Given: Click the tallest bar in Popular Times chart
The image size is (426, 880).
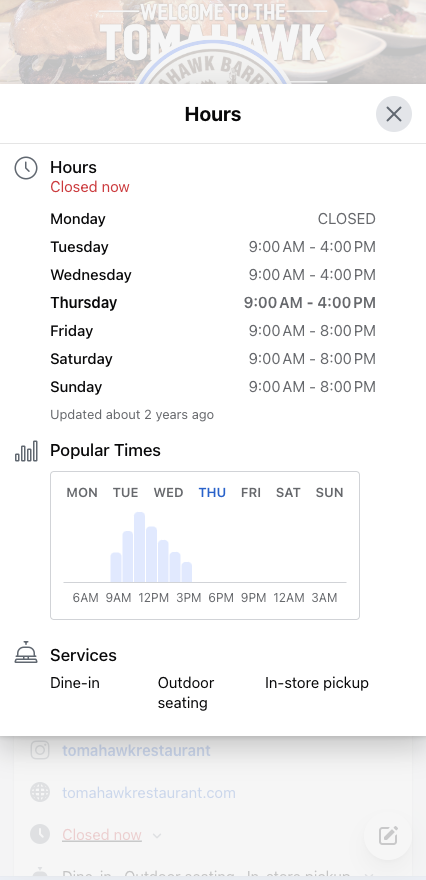Looking at the screenshot, I should 139,547.
